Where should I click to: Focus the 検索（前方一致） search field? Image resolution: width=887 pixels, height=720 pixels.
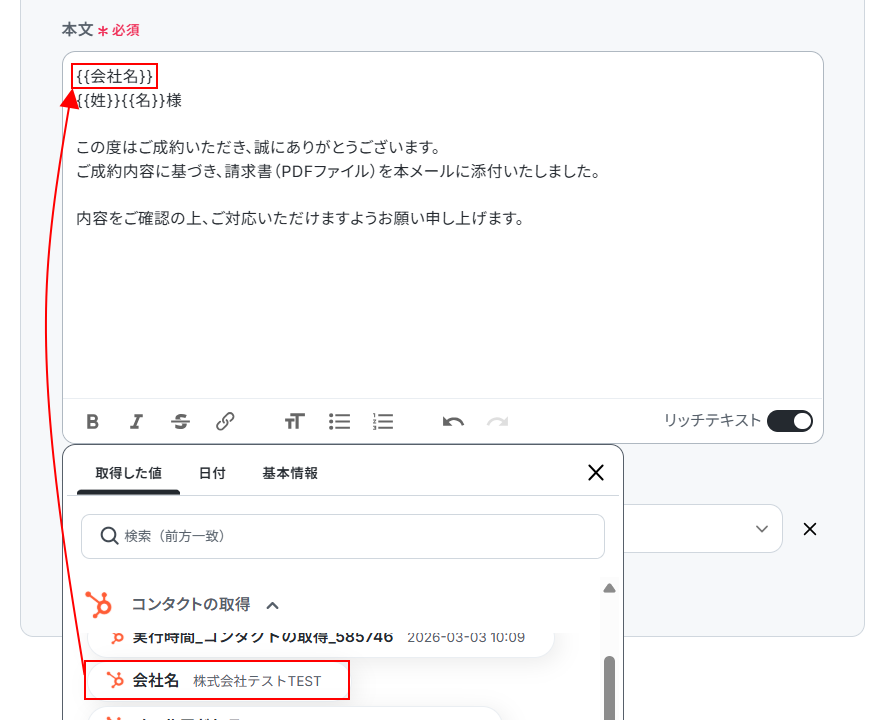(343, 536)
